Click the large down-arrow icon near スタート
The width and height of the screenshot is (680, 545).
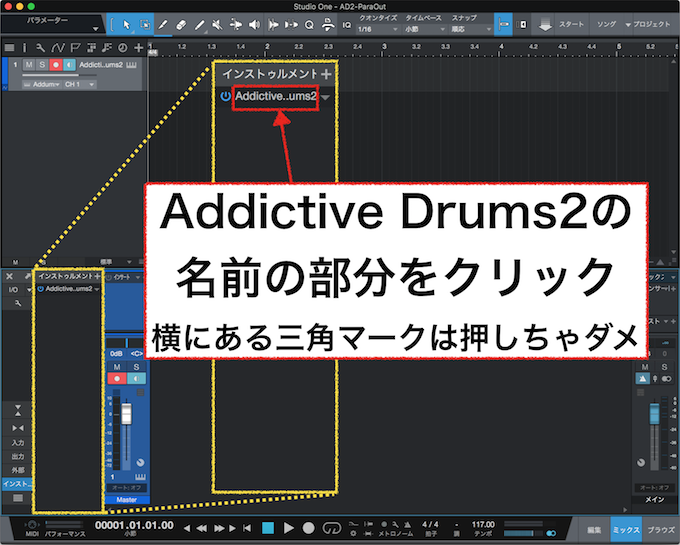(x=545, y=25)
